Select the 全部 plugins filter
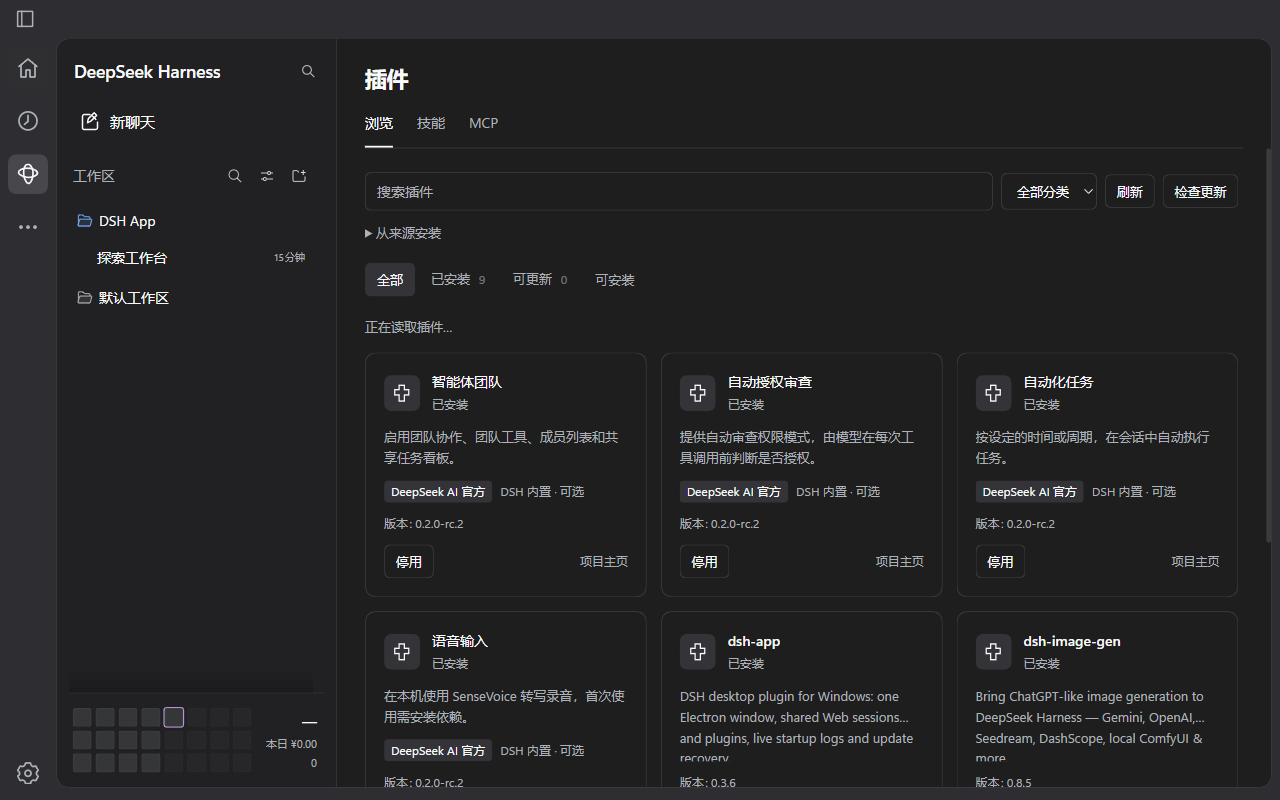1280x800 pixels. pyautogui.click(x=390, y=280)
